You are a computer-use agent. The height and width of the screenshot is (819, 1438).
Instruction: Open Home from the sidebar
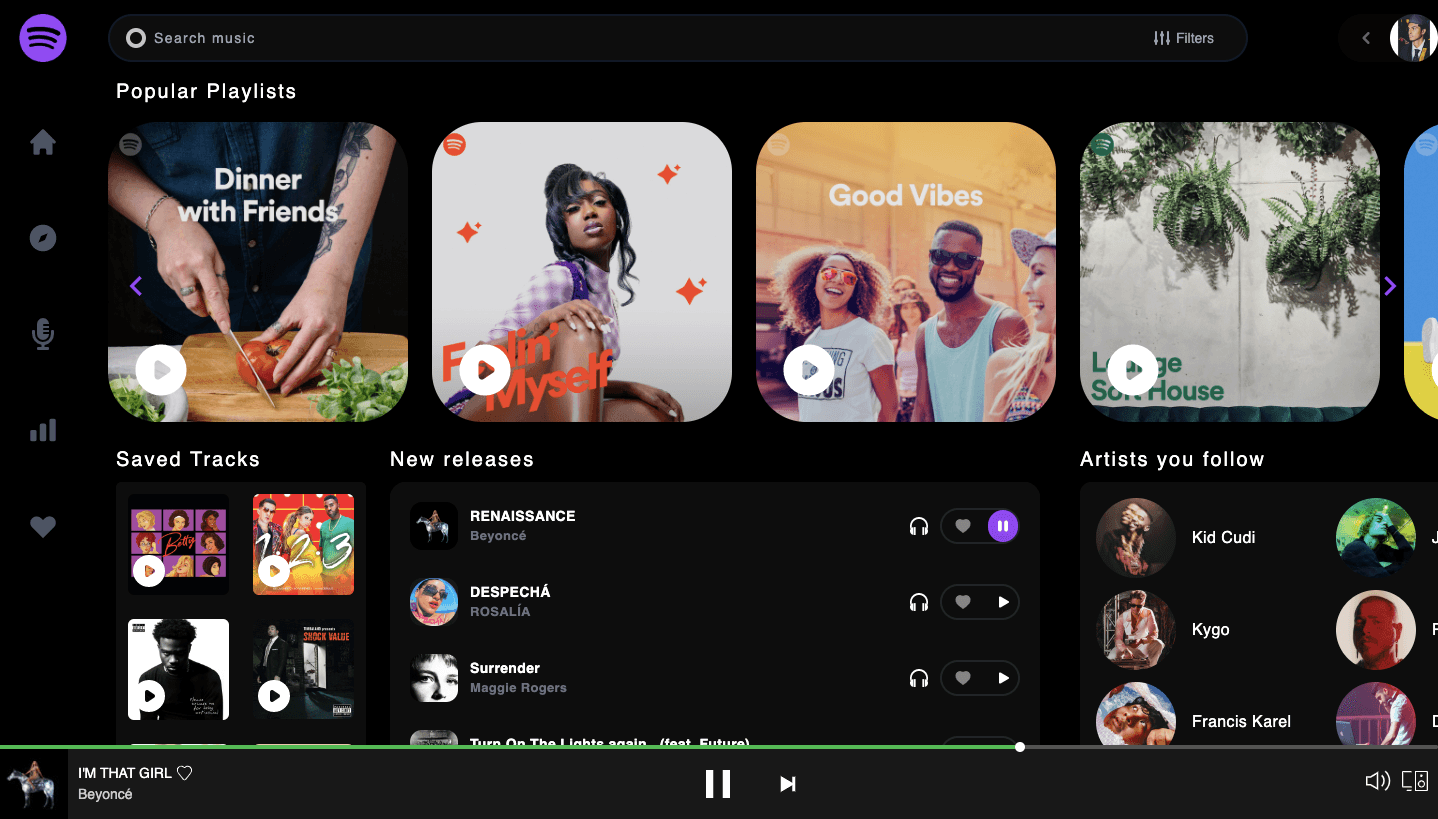43,143
